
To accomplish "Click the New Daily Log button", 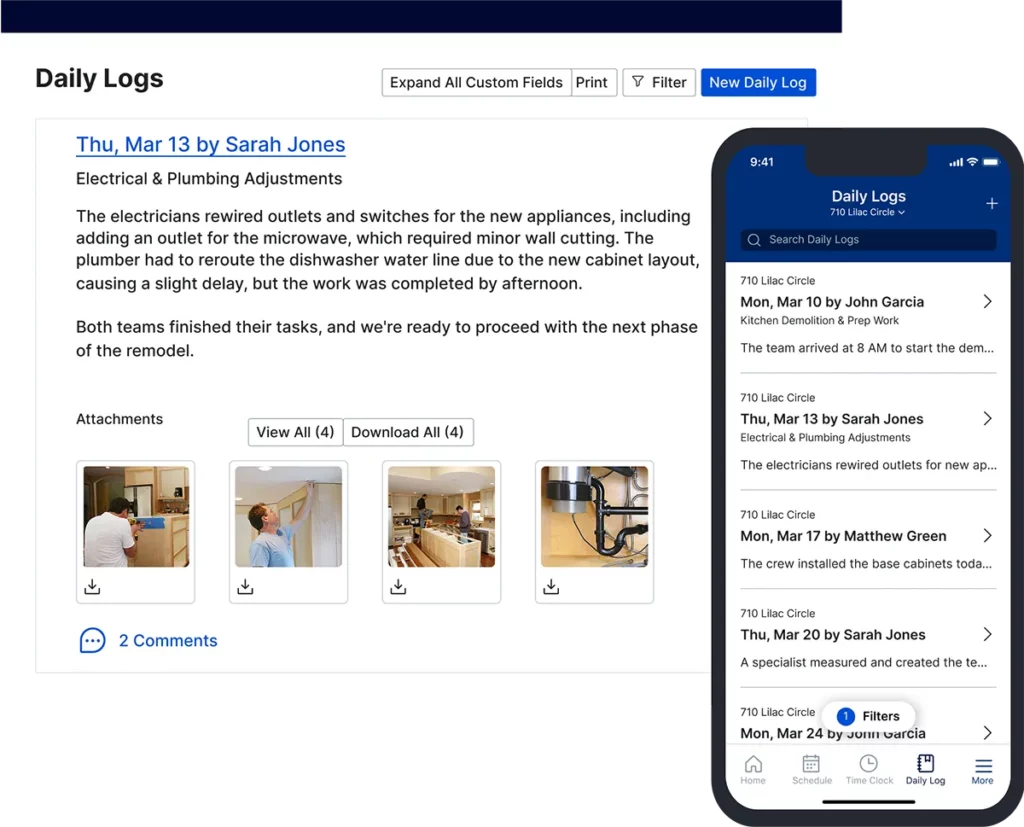I will click(758, 82).
